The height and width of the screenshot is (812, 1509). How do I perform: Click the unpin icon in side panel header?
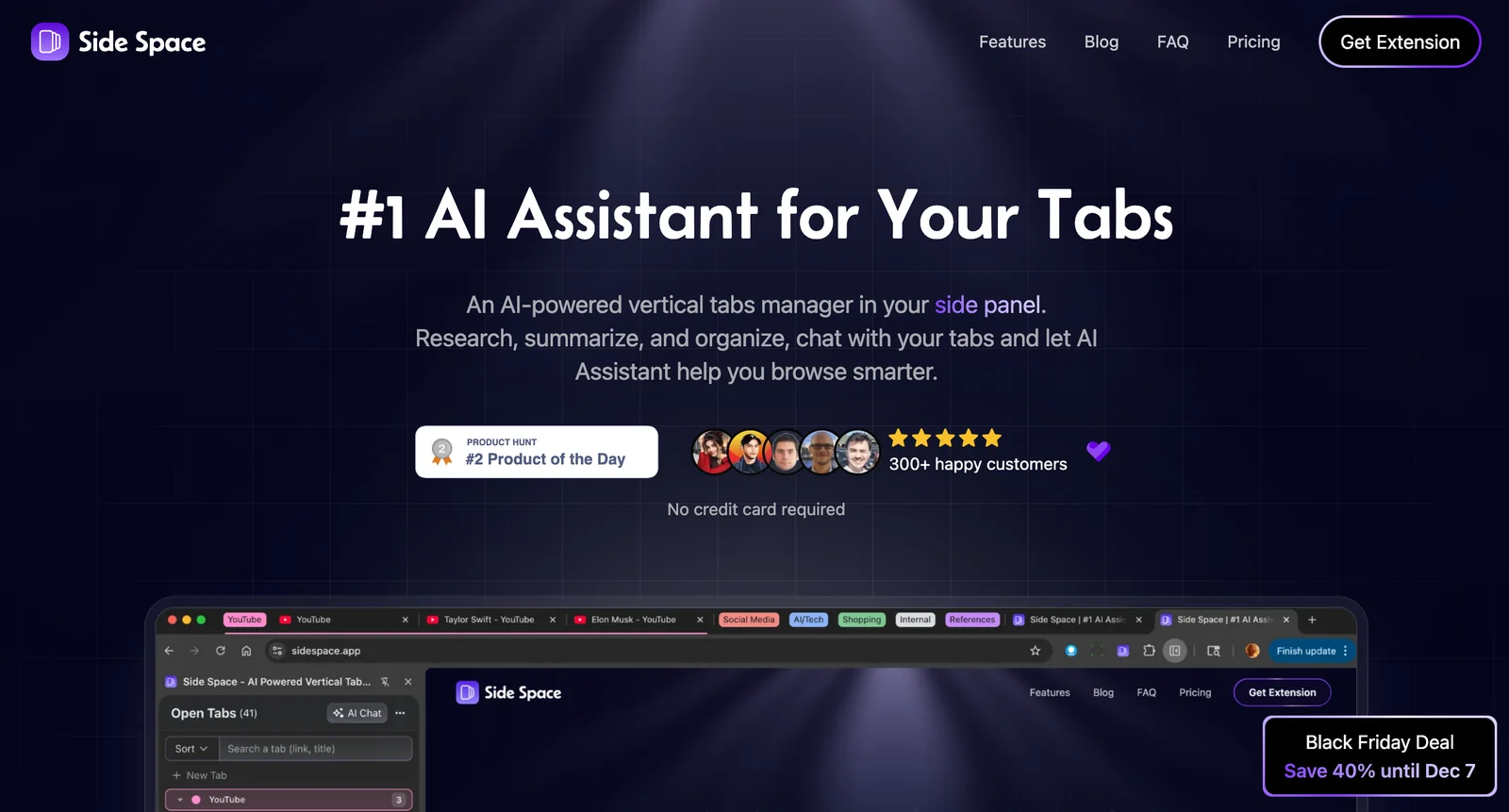click(385, 682)
